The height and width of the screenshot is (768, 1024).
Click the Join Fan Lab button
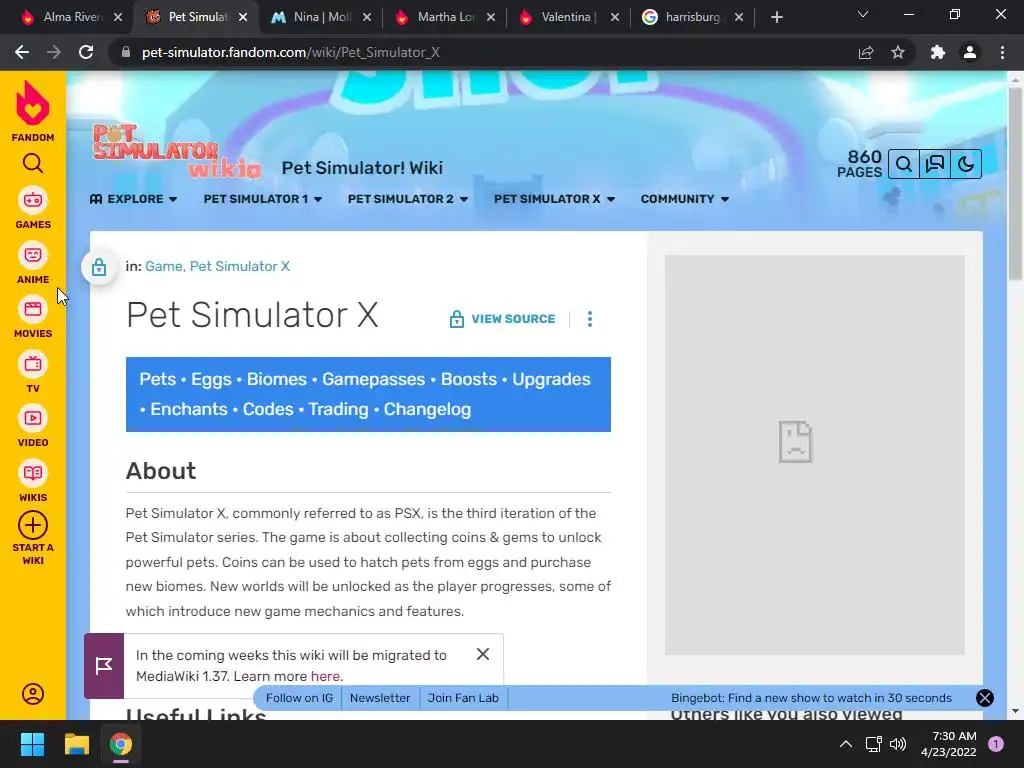pyautogui.click(x=463, y=698)
